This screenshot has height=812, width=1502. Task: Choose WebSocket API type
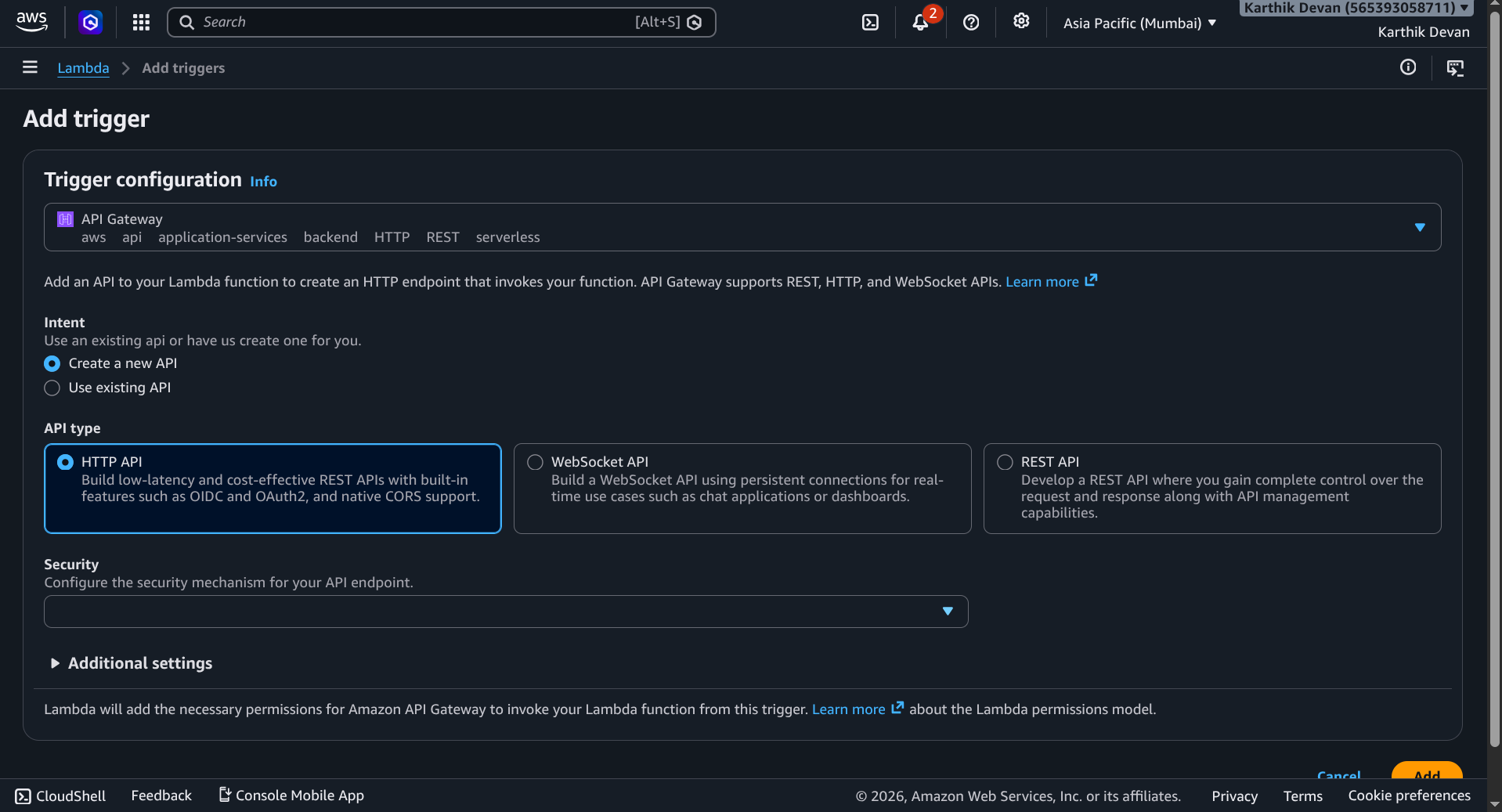[742, 489]
